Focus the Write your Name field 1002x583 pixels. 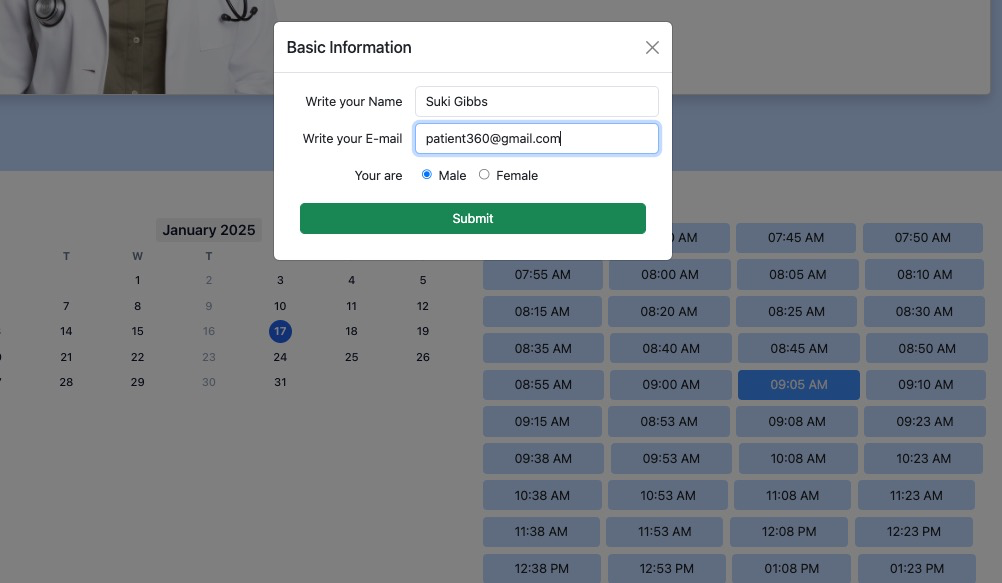[x=537, y=102]
